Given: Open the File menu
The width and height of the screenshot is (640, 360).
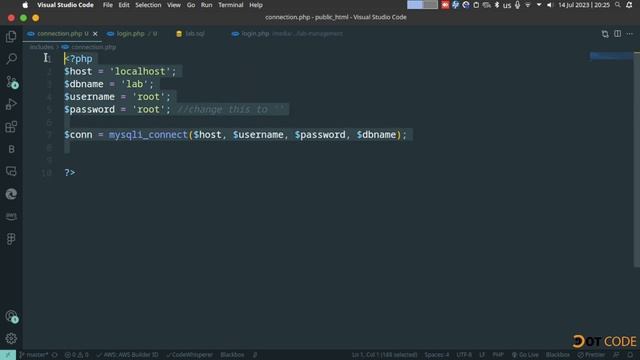Looking at the screenshot, I should (x=108, y=5).
